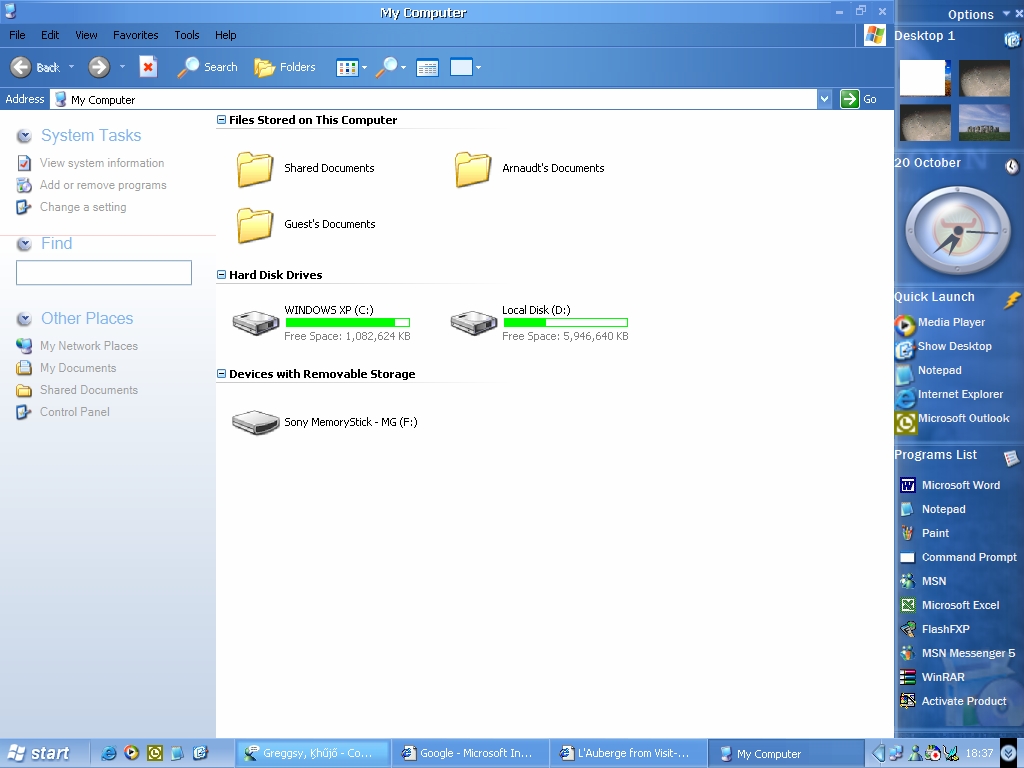
Task: Open the Address bar dropdown arrow
Action: click(824, 99)
